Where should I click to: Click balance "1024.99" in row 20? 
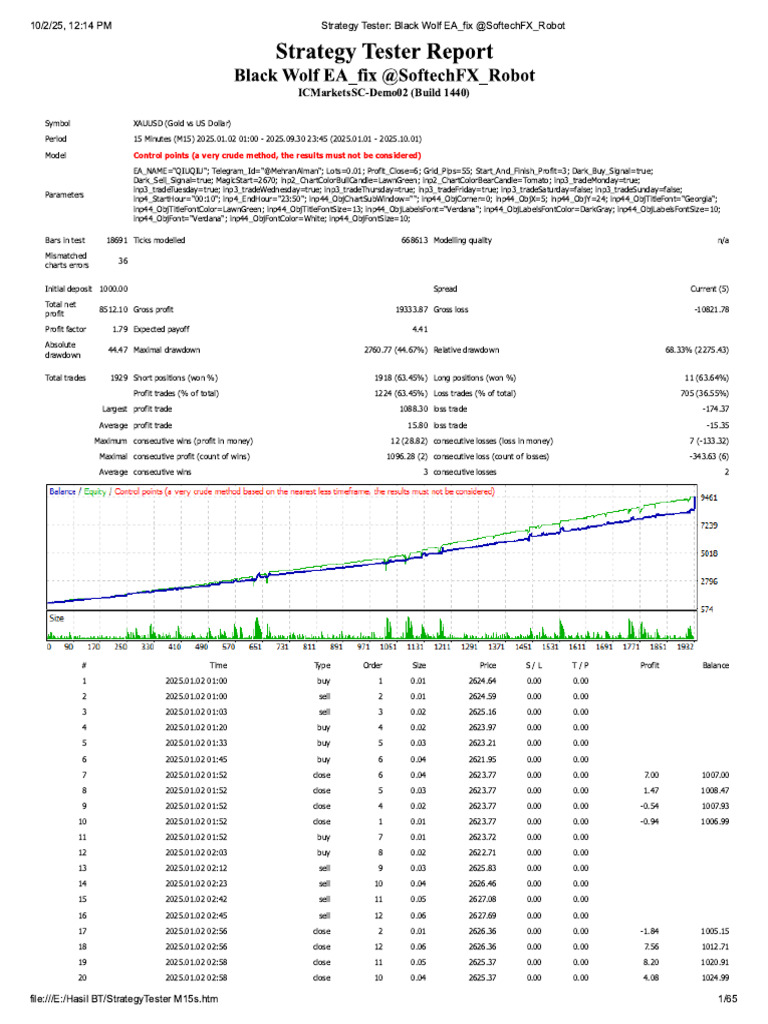click(x=715, y=978)
